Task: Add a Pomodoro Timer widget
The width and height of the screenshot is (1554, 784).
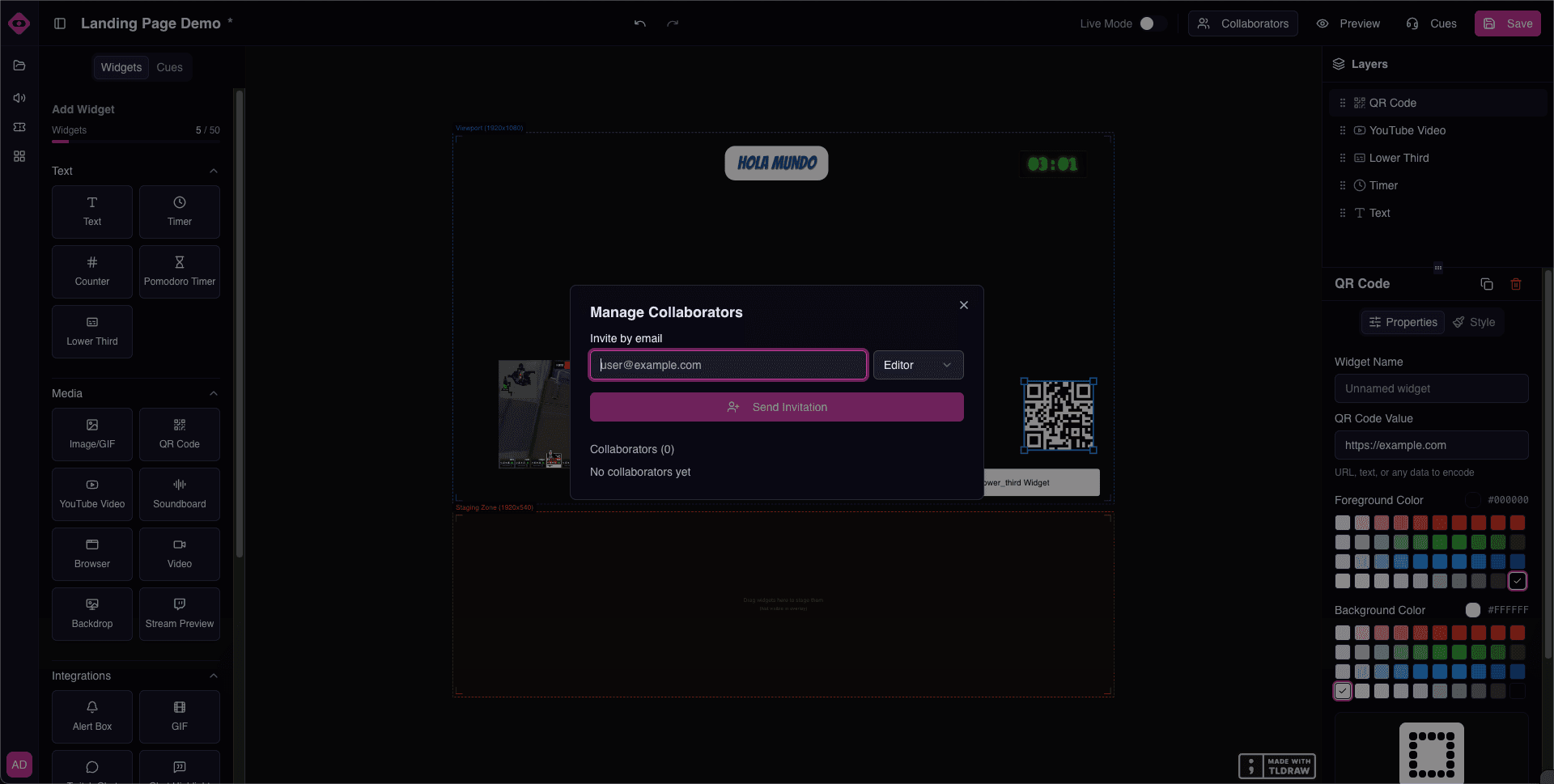Action: [179, 271]
